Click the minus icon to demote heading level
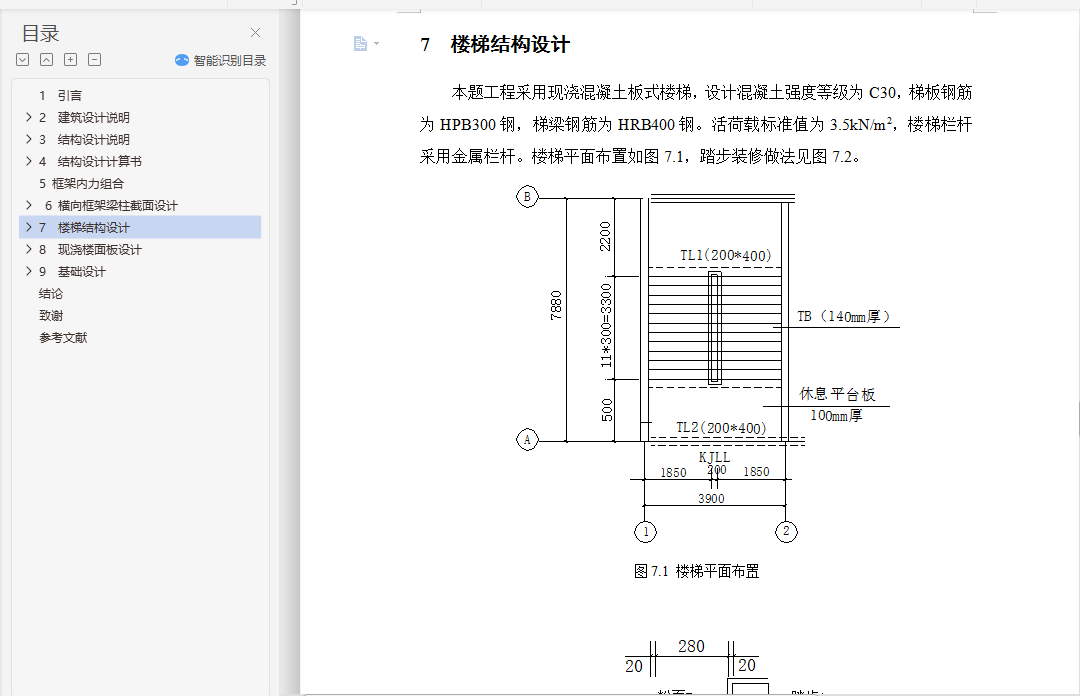The width and height of the screenshot is (1080, 696). pyautogui.click(x=94, y=60)
